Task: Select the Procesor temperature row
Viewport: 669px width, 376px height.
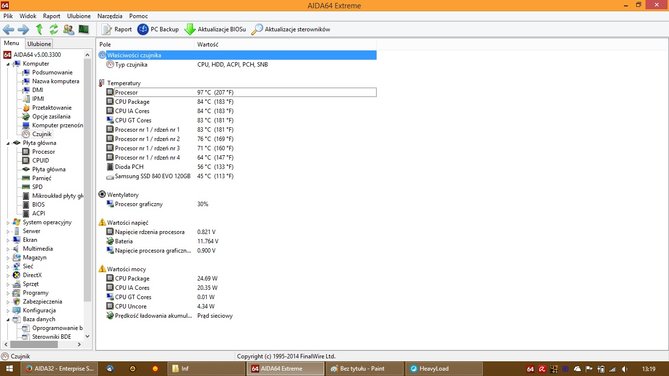Action: click(x=241, y=92)
